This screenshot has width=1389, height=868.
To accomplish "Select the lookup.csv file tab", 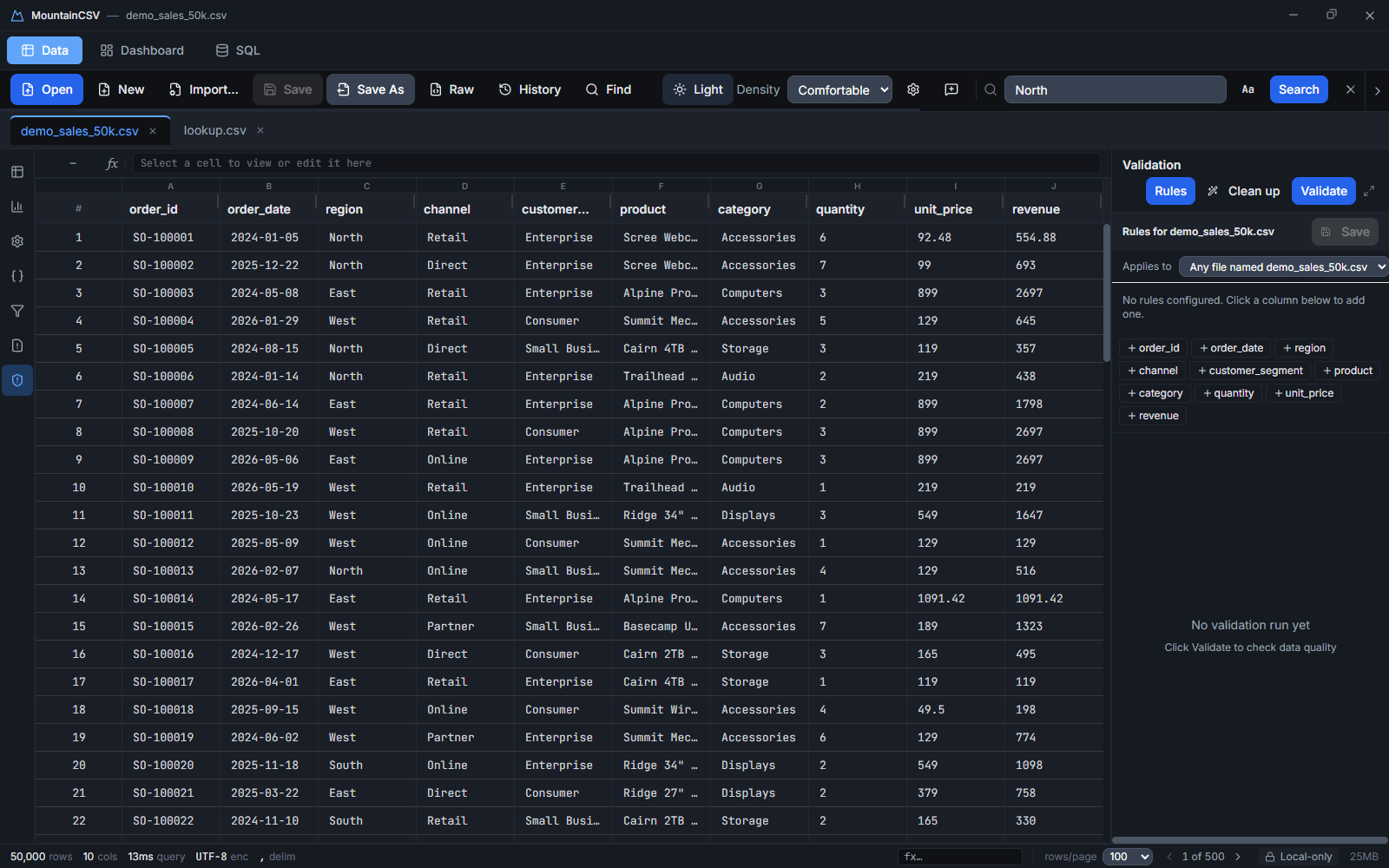I will 214,131.
